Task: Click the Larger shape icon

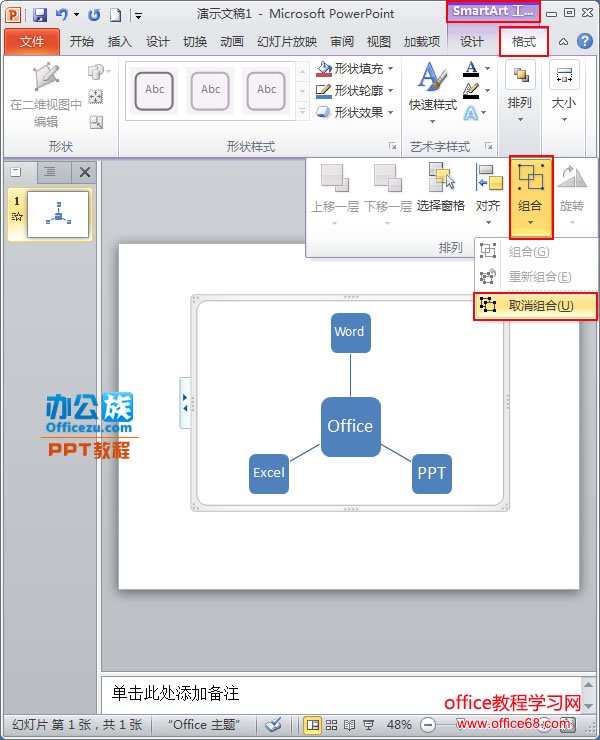Action: coord(95,97)
